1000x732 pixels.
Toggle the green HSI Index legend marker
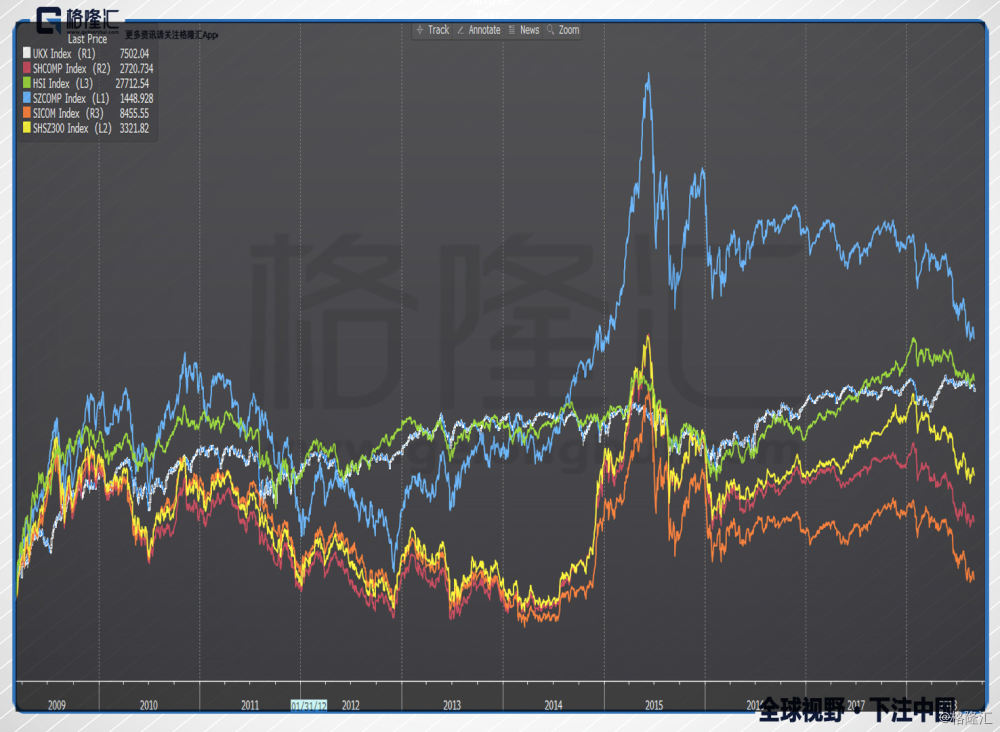(27, 83)
